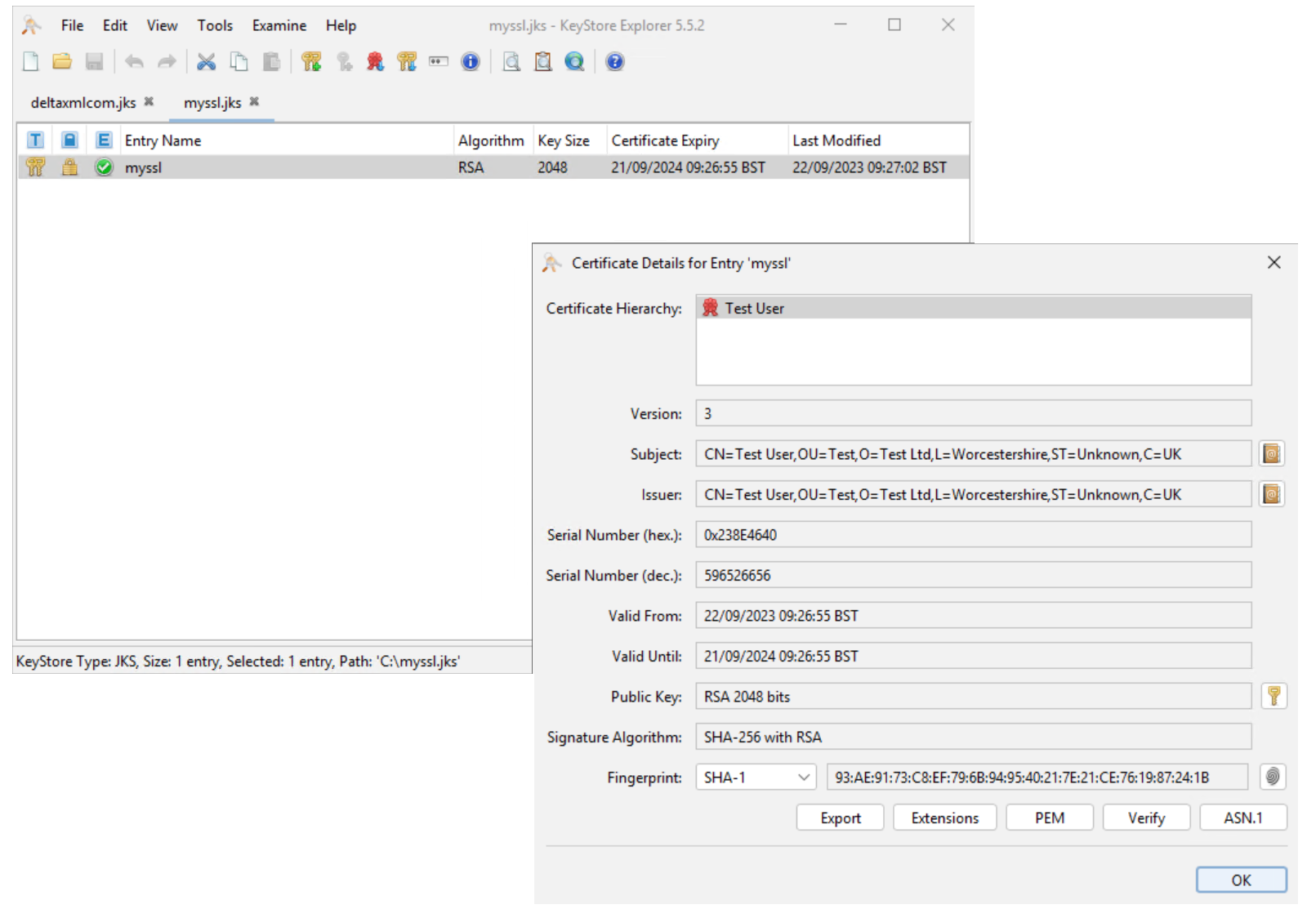Click the Open KeyStore folder icon
Viewport: 1316px width, 918px height.
(62, 61)
